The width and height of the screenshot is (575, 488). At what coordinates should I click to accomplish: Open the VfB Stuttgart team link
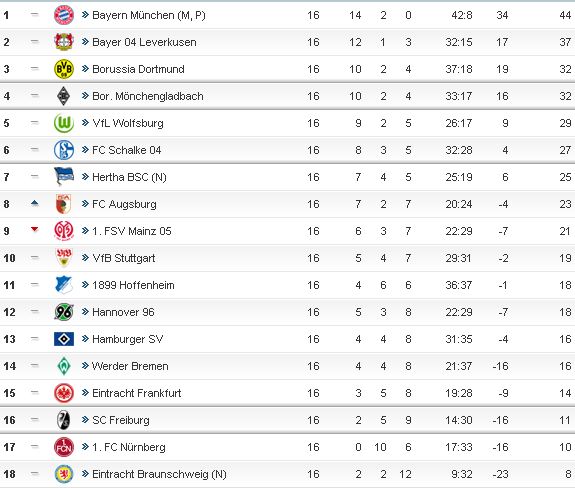point(124,258)
